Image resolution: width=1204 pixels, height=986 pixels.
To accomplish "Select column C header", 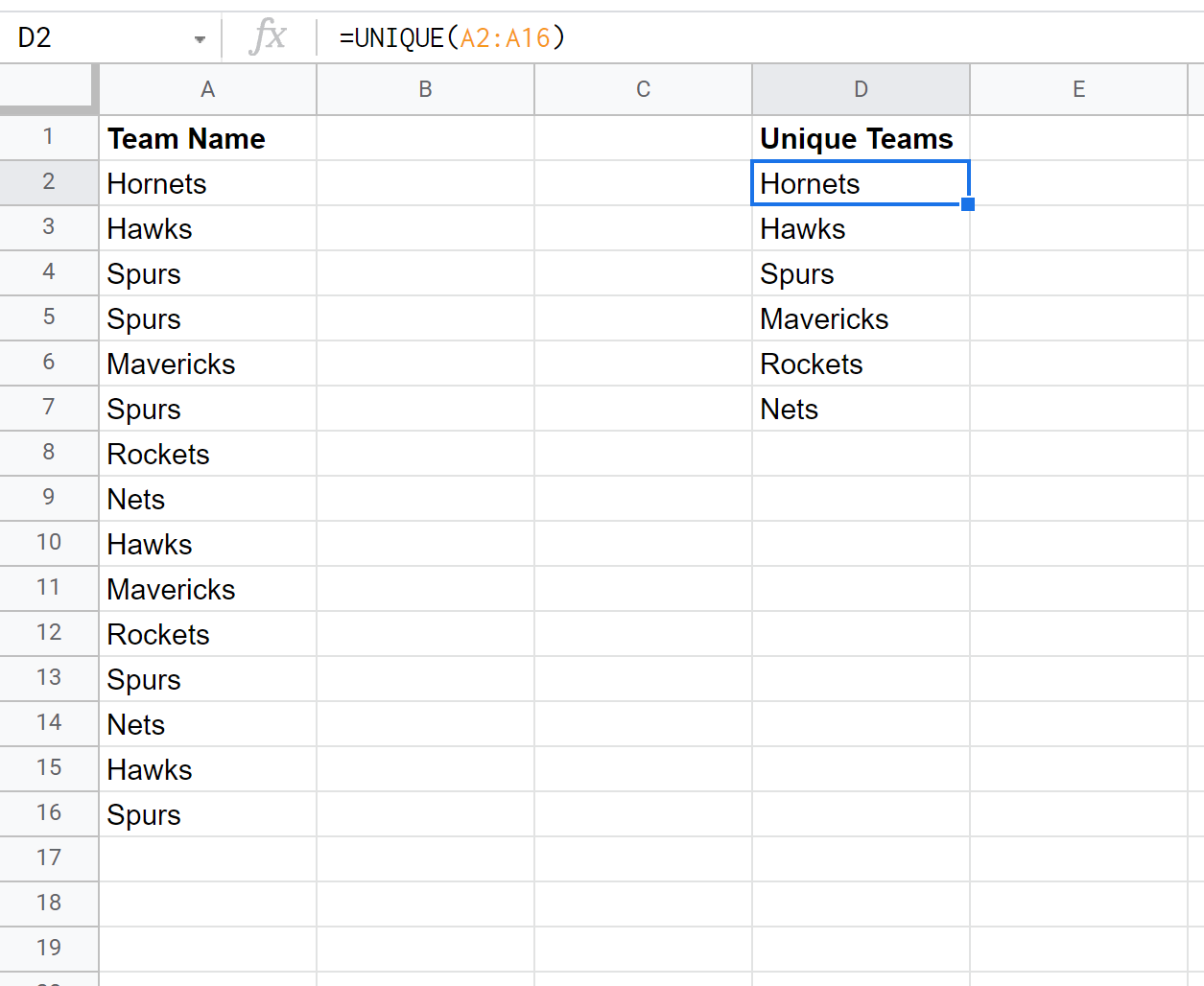I will pos(643,89).
